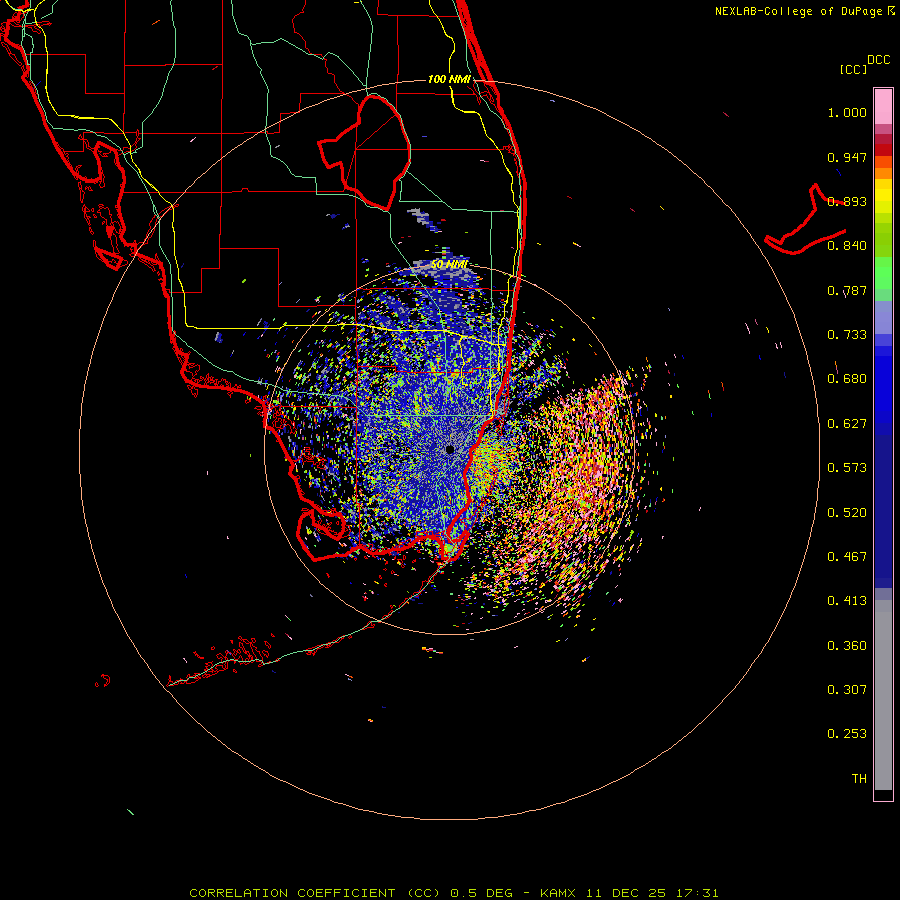The height and width of the screenshot is (900, 900).
Task: Click the TH threshold label on the scale
Action: point(859,779)
